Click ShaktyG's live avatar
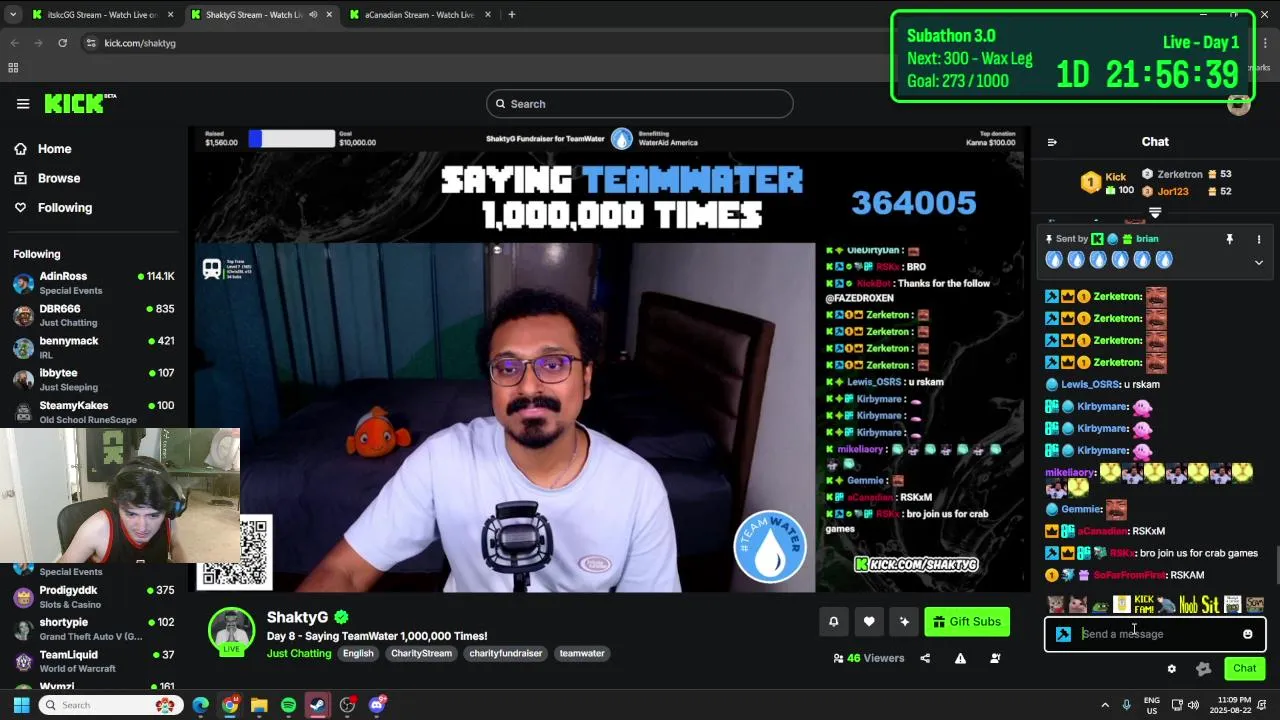 (x=231, y=631)
